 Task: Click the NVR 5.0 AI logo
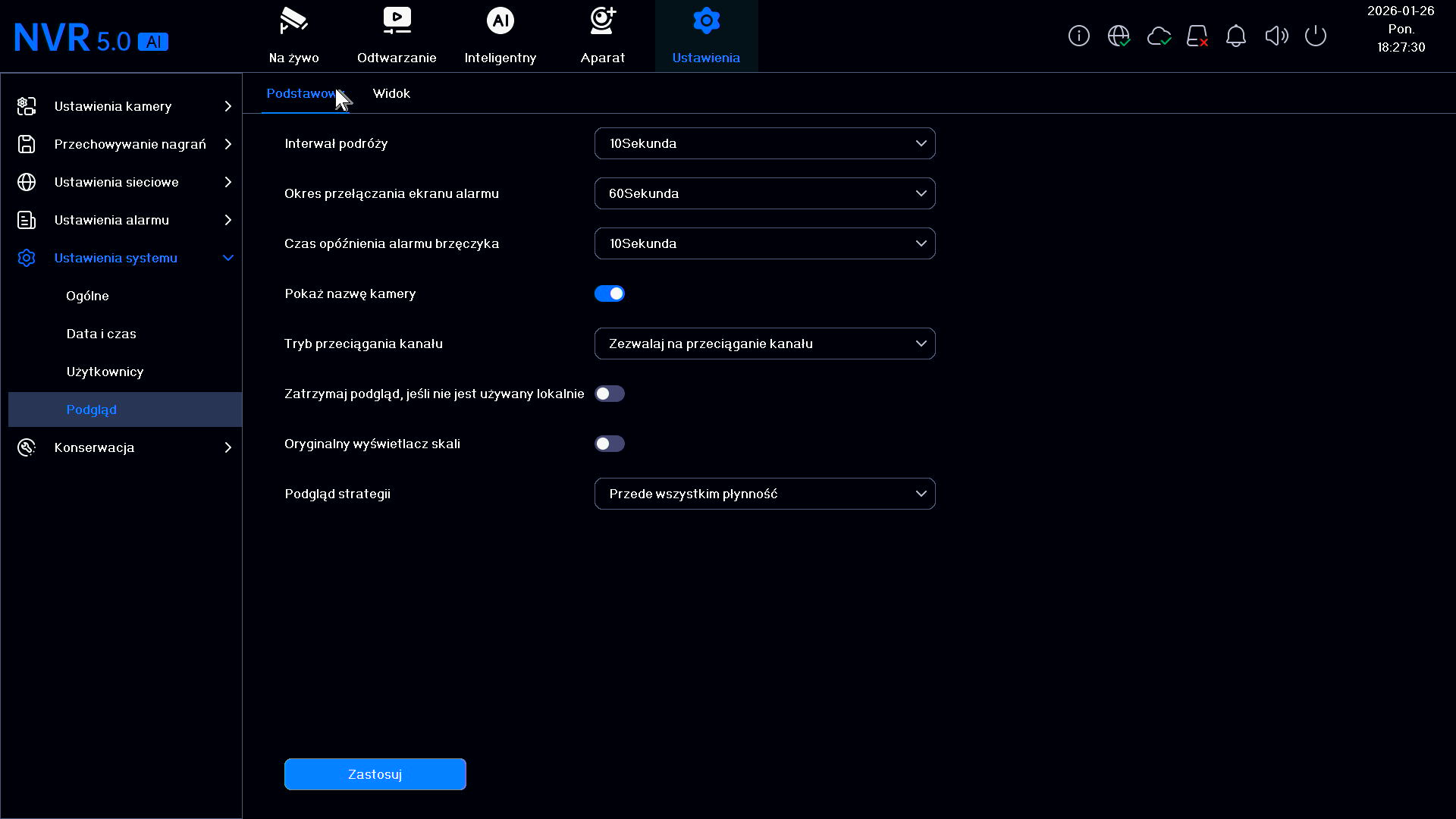point(91,38)
